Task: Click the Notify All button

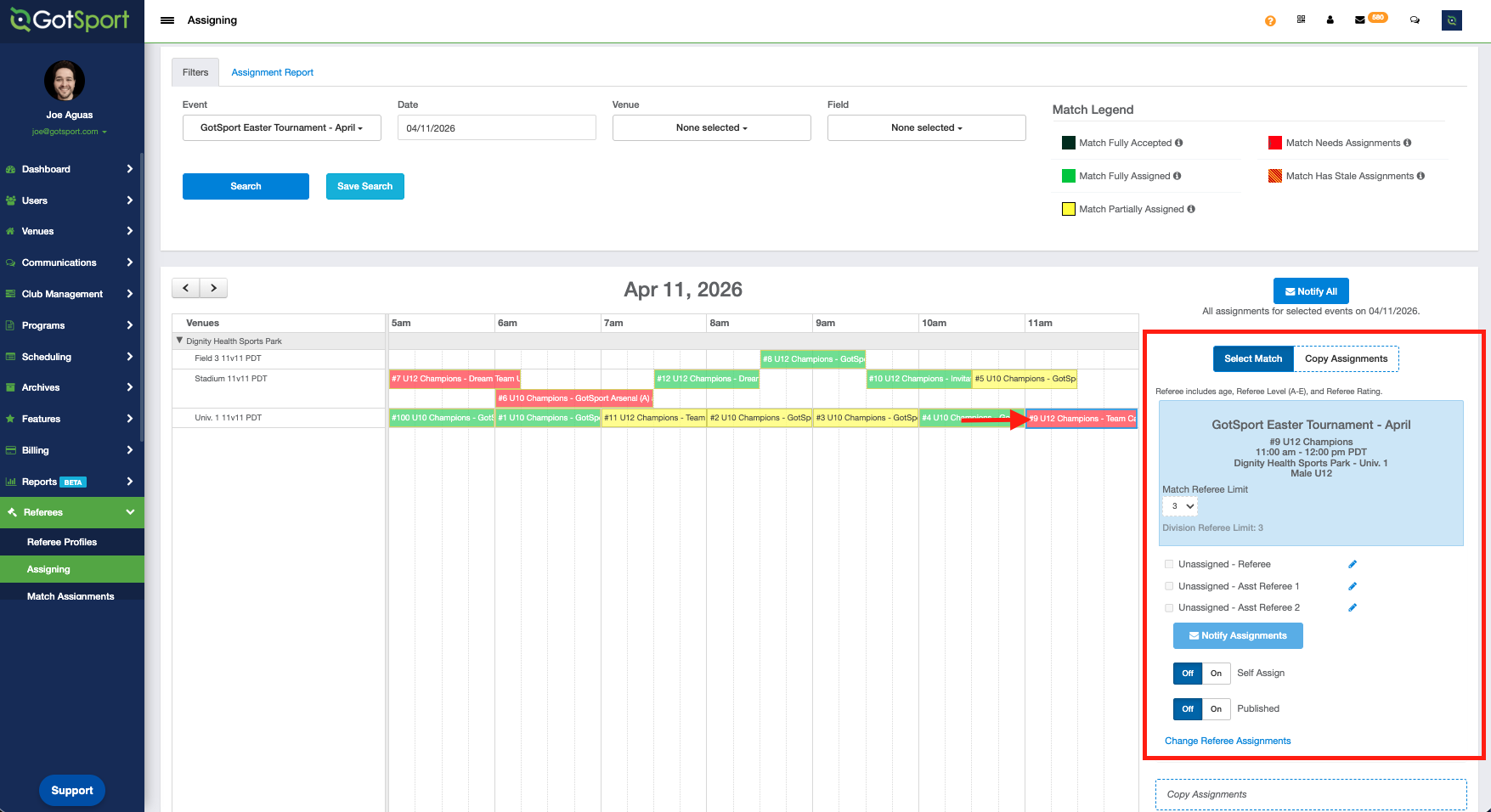Action: (x=1311, y=291)
